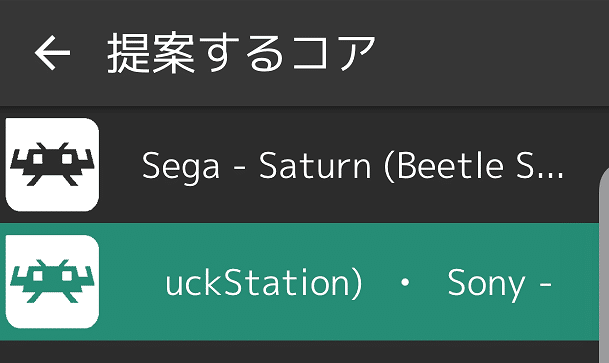This screenshot has width=609, height=363.
Task: Click the green RetroArch icon in highlighted row
Action: (52, 281)
